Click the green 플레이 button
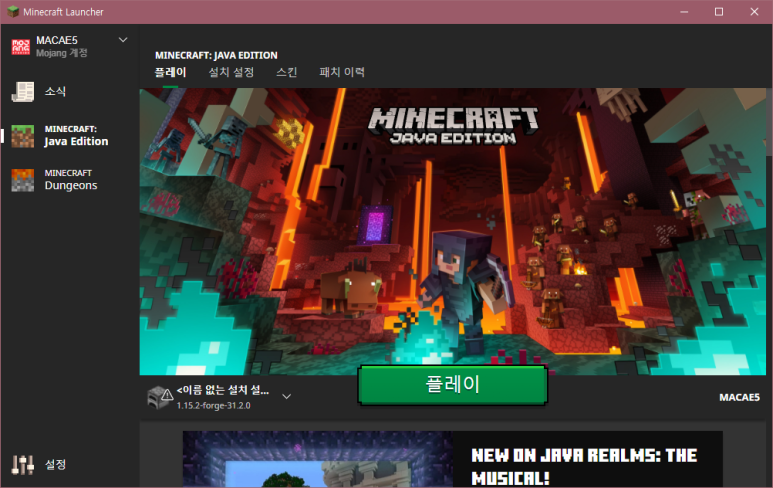Screen dimensions: 773x488 [x=453, y=385]
